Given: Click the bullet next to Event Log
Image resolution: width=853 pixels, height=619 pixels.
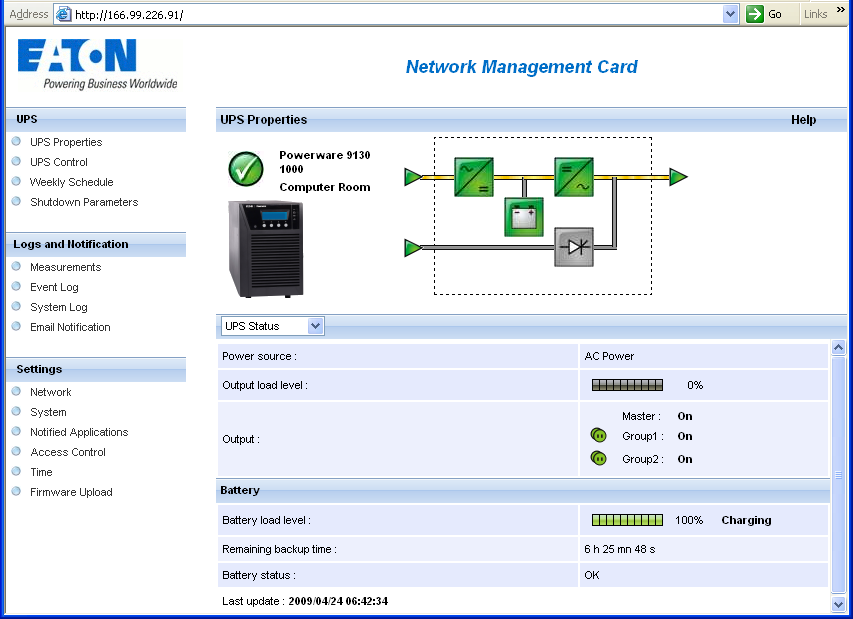Looking at the screenshot, I should click(16, 286).
